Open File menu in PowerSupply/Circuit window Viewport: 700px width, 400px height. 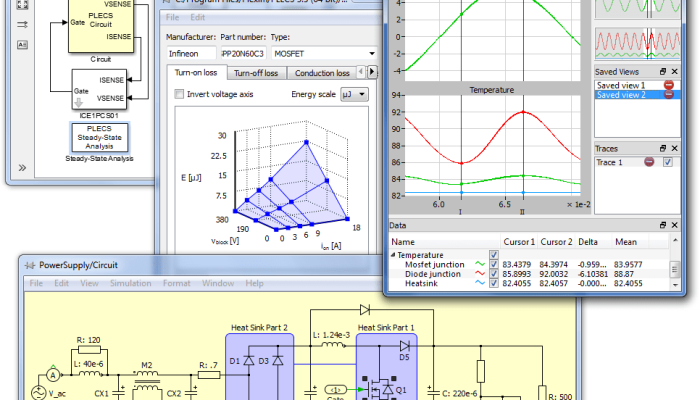coord(36,283)
